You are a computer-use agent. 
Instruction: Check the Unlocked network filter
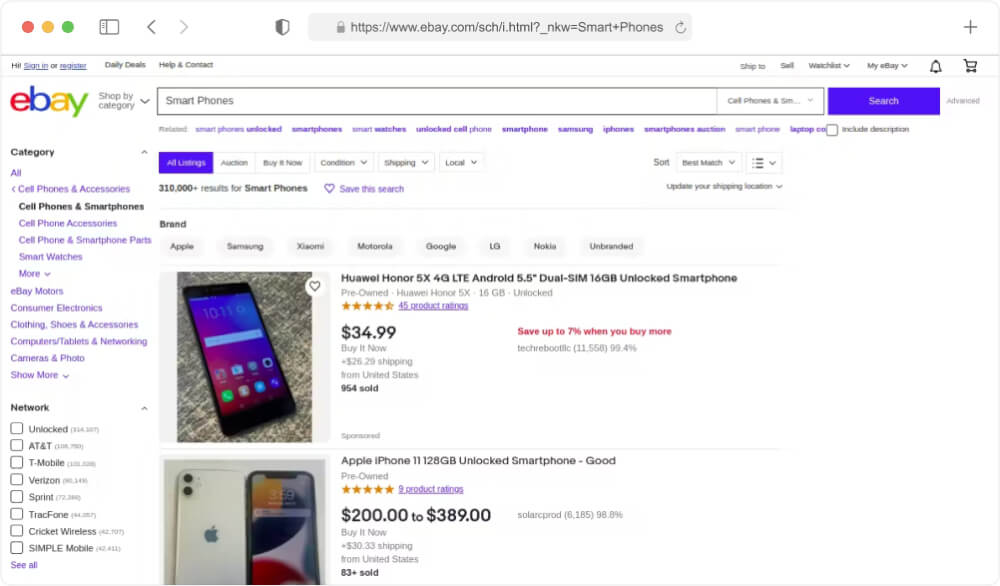coord(16,426)
